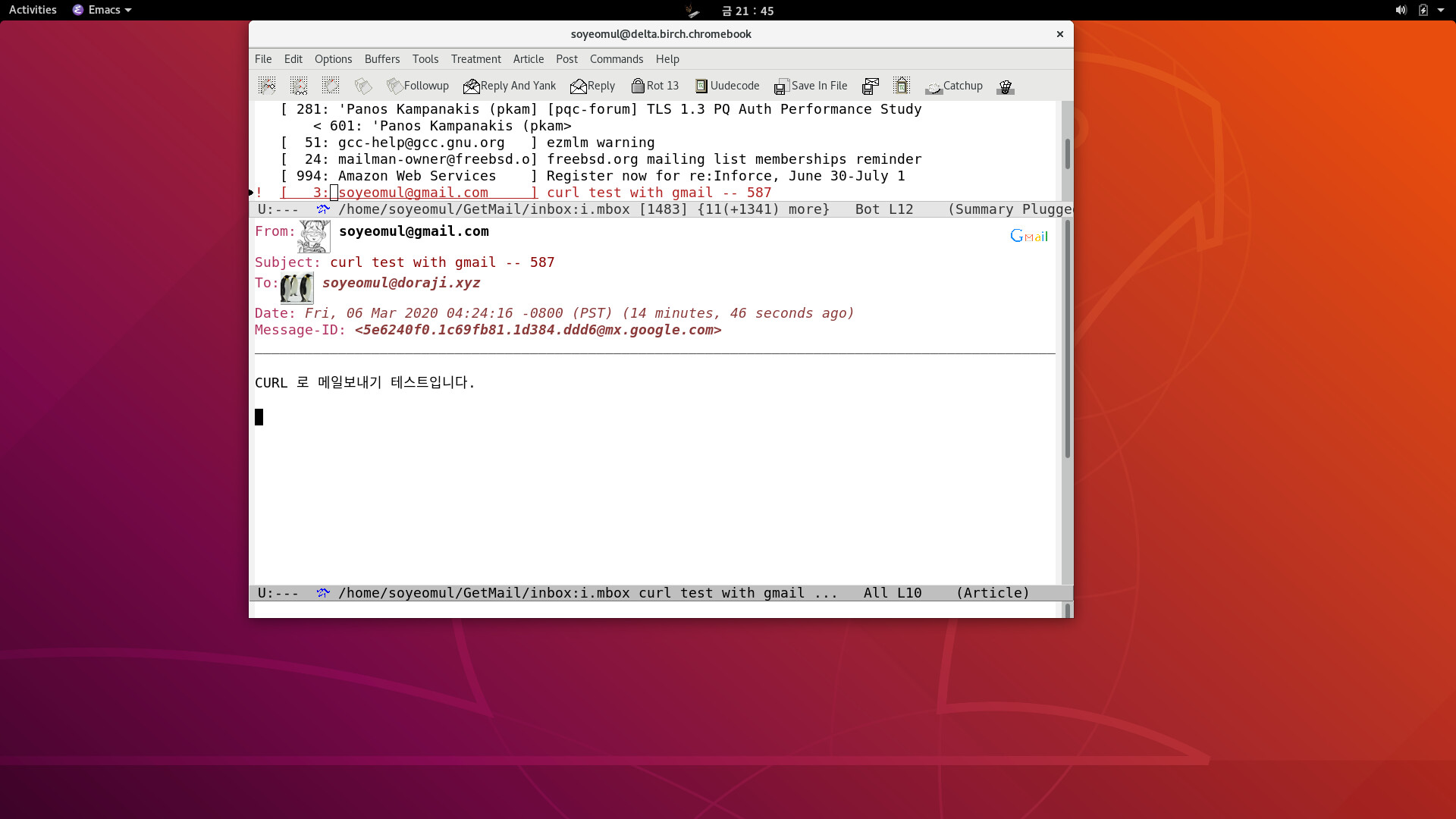Click the Reply envelope button

pos(592,86)
